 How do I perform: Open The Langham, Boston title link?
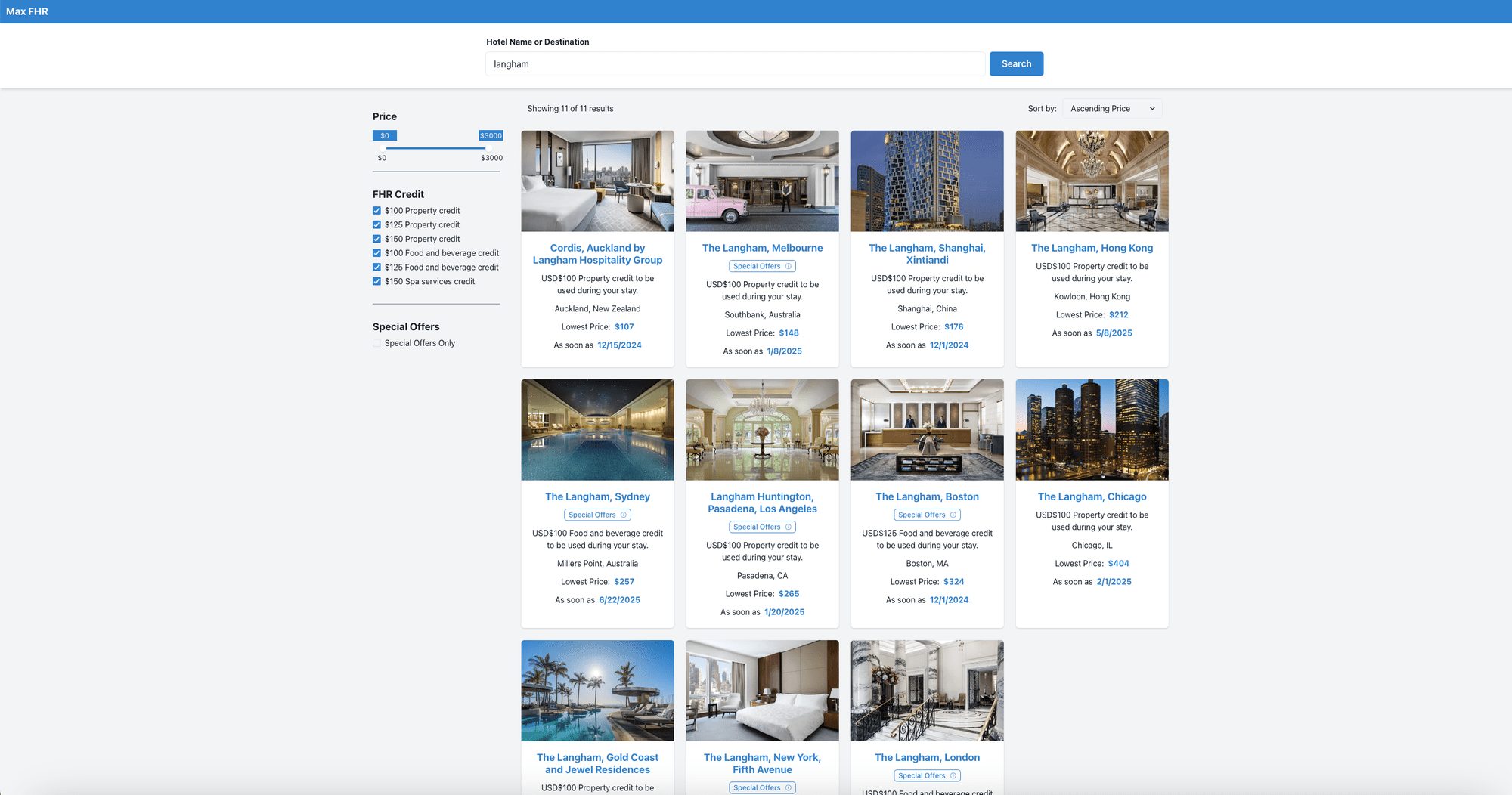[927, 496]
